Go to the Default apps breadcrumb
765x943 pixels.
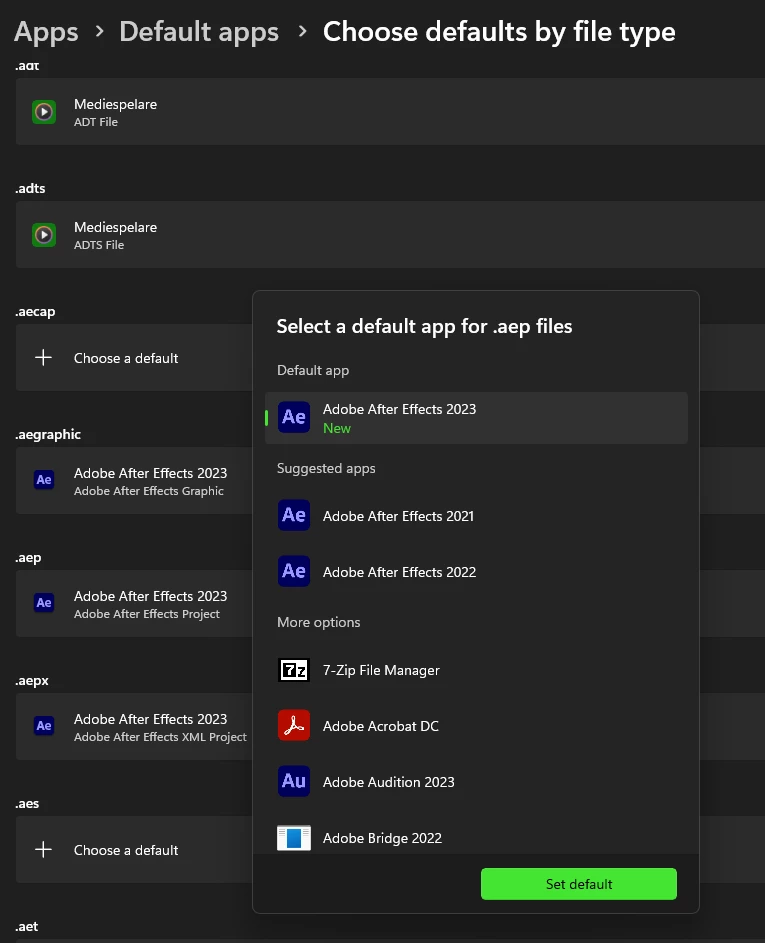[x=199, y=32]
